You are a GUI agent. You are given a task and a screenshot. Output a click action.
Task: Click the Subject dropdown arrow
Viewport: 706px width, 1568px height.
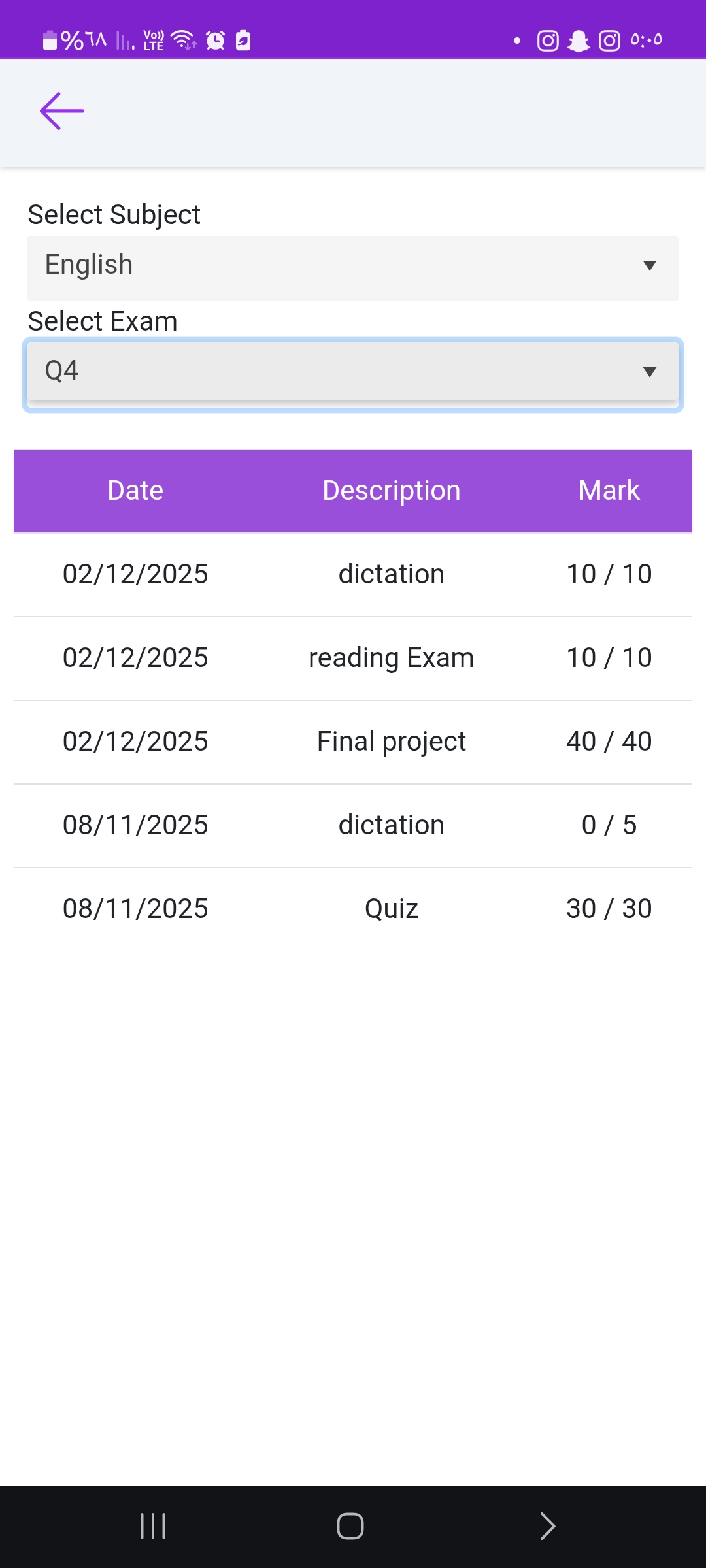coord(649,265)
